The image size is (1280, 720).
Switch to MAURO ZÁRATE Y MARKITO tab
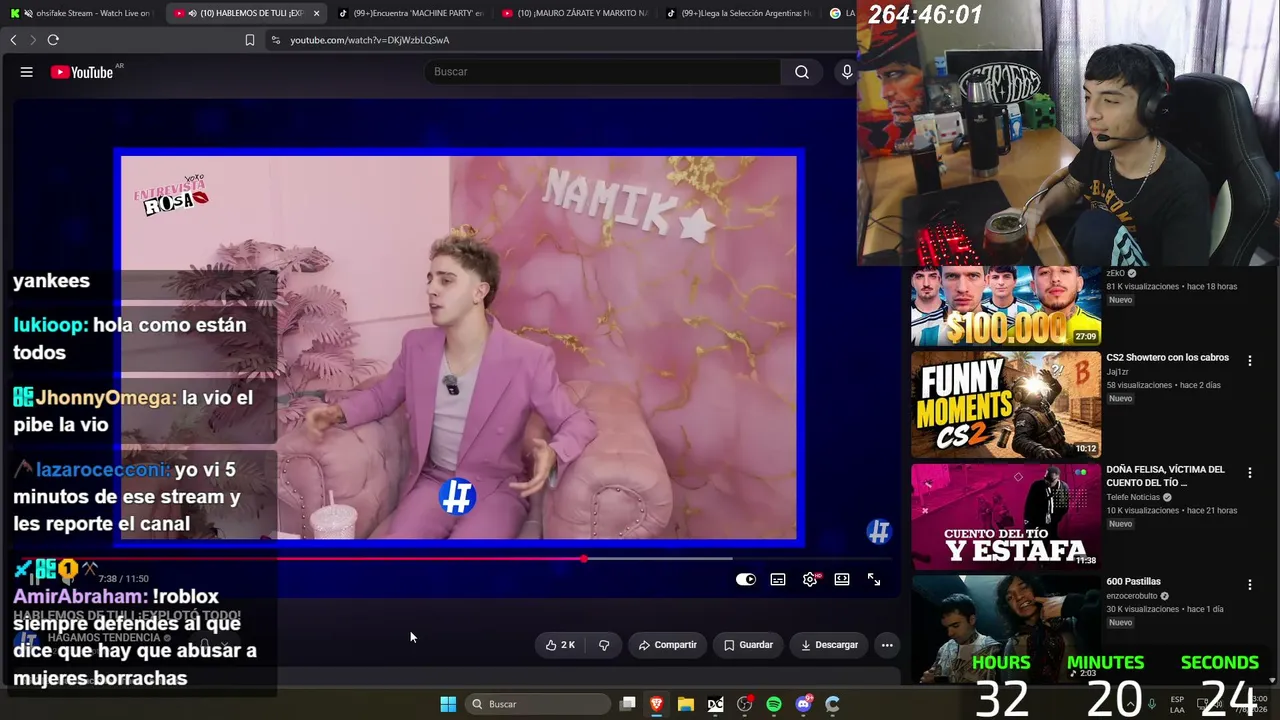pos(574,13)
